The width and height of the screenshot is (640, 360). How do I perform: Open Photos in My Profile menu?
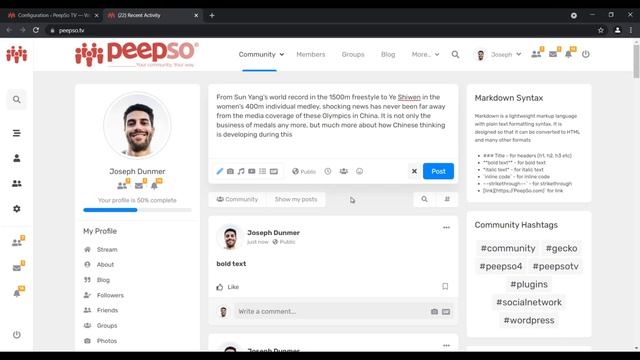[107, 341]
